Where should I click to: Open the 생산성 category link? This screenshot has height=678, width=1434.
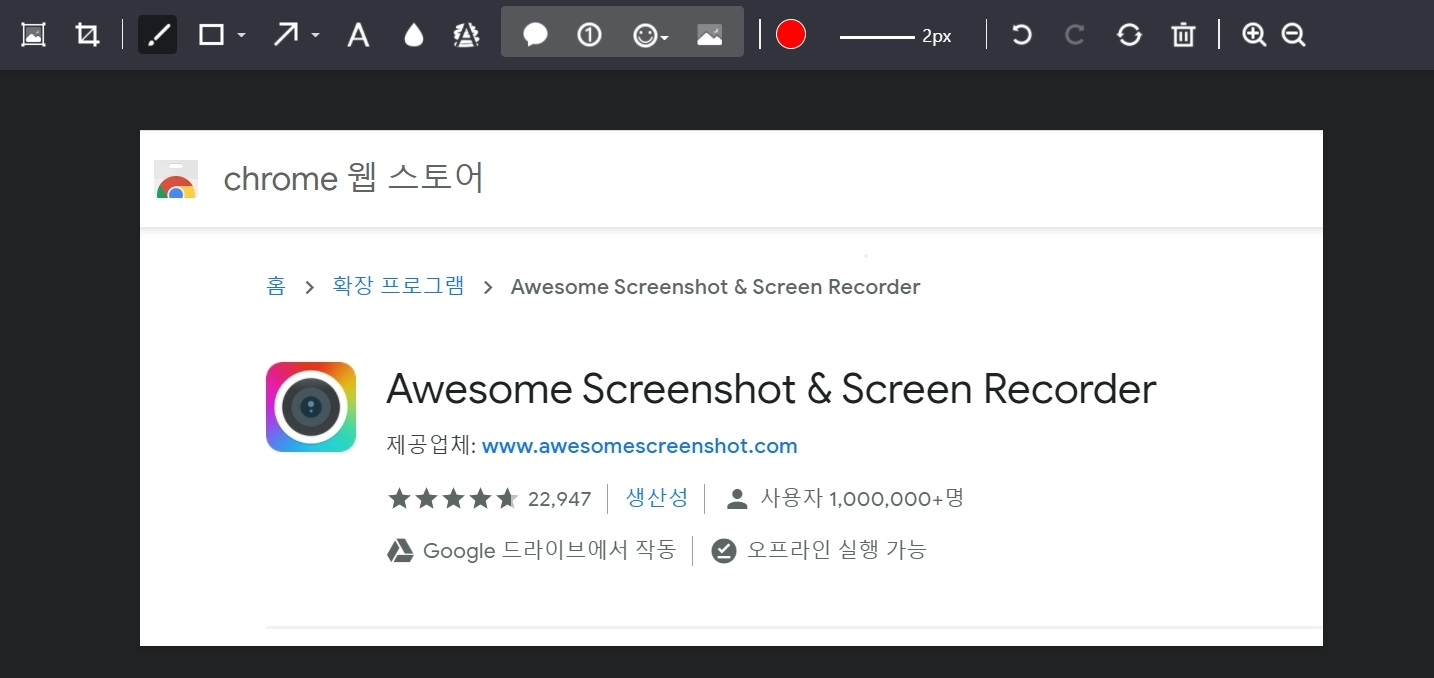click(x=657, y=498)
